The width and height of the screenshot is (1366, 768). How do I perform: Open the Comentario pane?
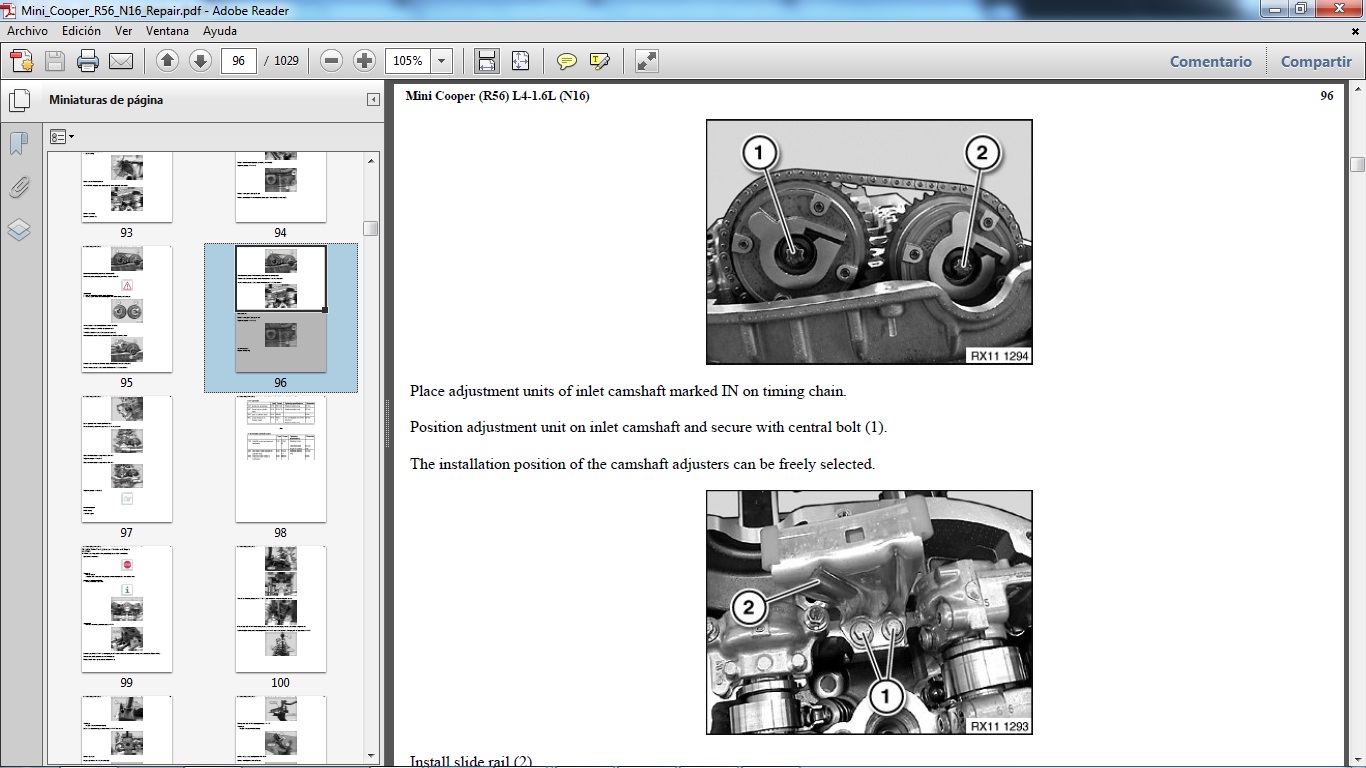pyautogui.click(x=1211, y=61)
